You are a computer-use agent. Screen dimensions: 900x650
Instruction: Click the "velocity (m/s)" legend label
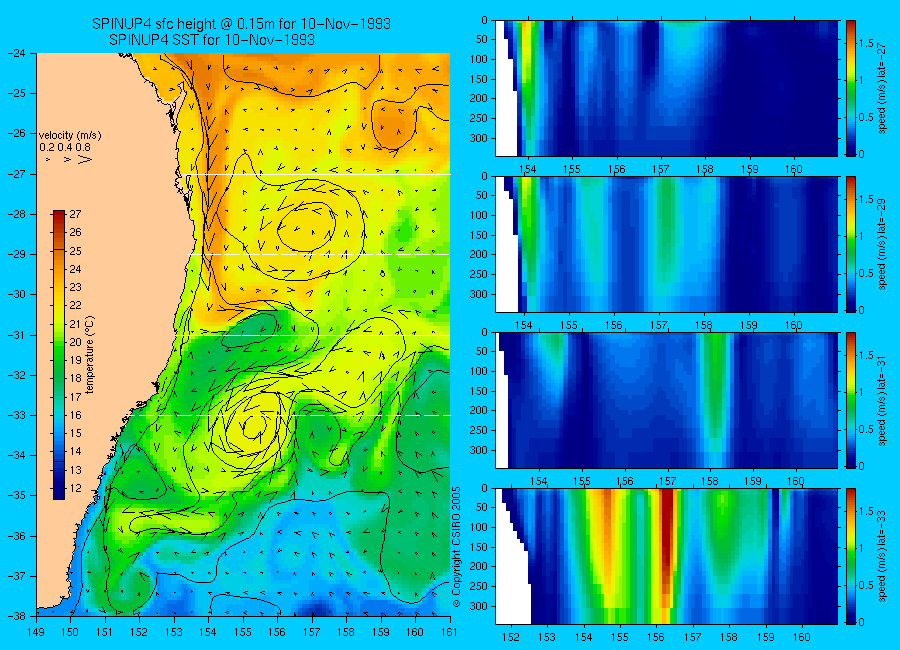70,136
